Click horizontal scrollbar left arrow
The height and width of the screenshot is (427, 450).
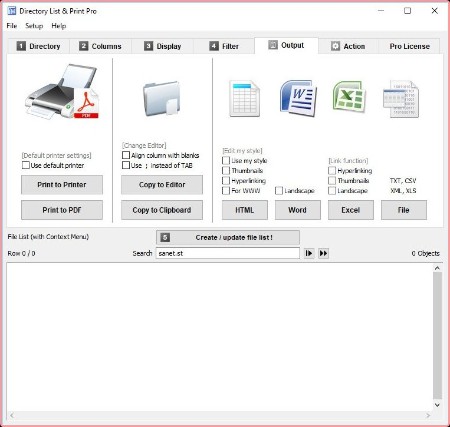[12, 415]
